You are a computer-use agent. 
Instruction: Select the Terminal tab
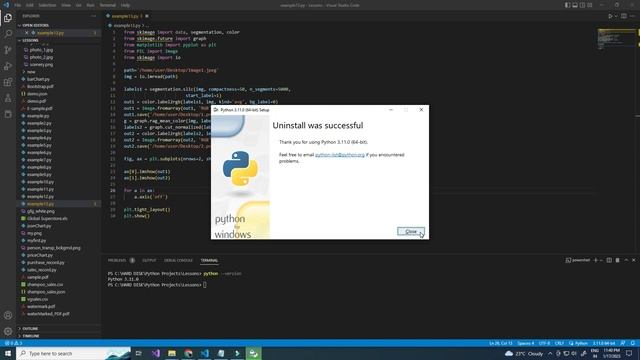pos(209,260)
